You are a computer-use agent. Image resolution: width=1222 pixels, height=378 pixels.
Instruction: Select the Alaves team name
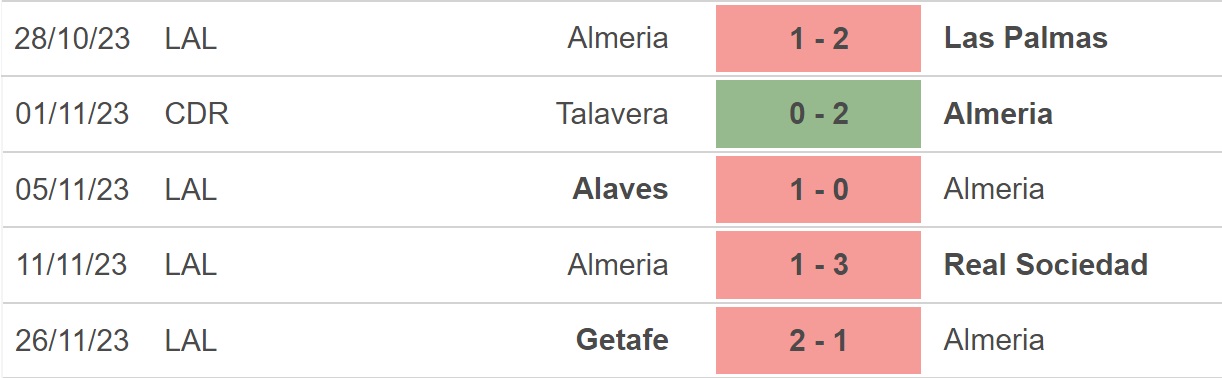(620, 189)
